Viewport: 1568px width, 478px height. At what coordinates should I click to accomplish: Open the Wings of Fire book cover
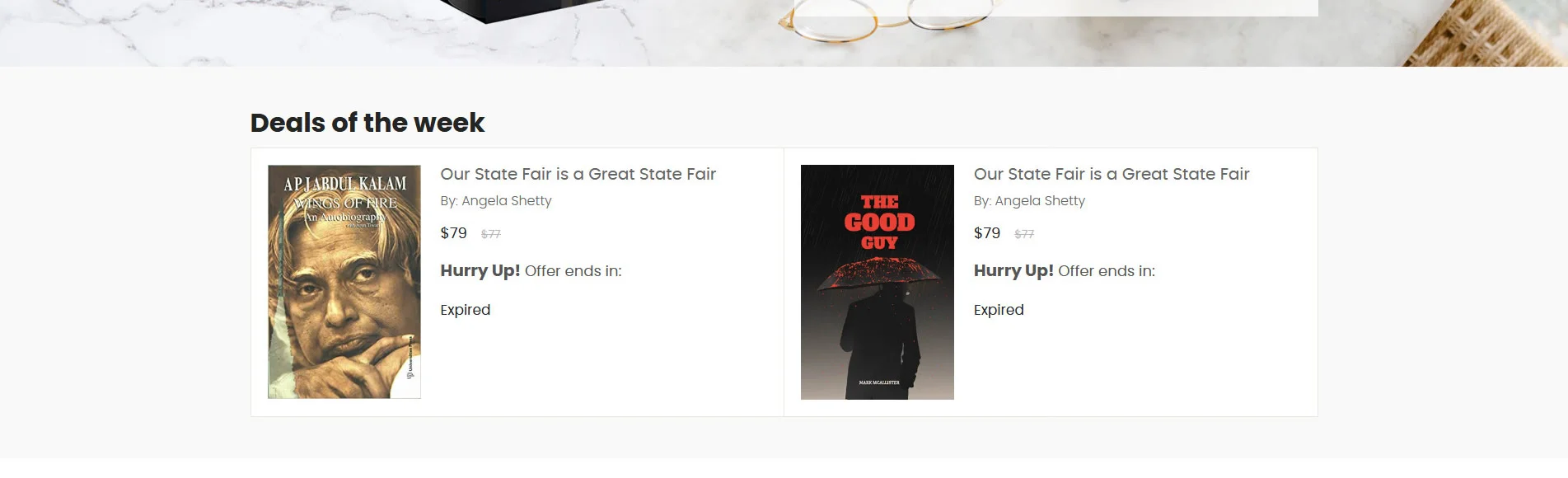(x=344, y=282)
